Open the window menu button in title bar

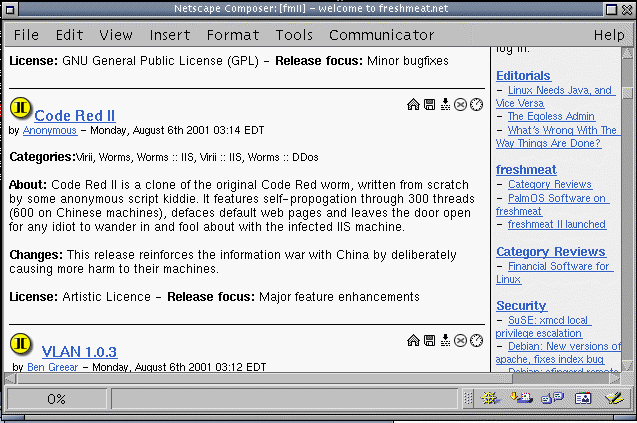pos(10,9)
